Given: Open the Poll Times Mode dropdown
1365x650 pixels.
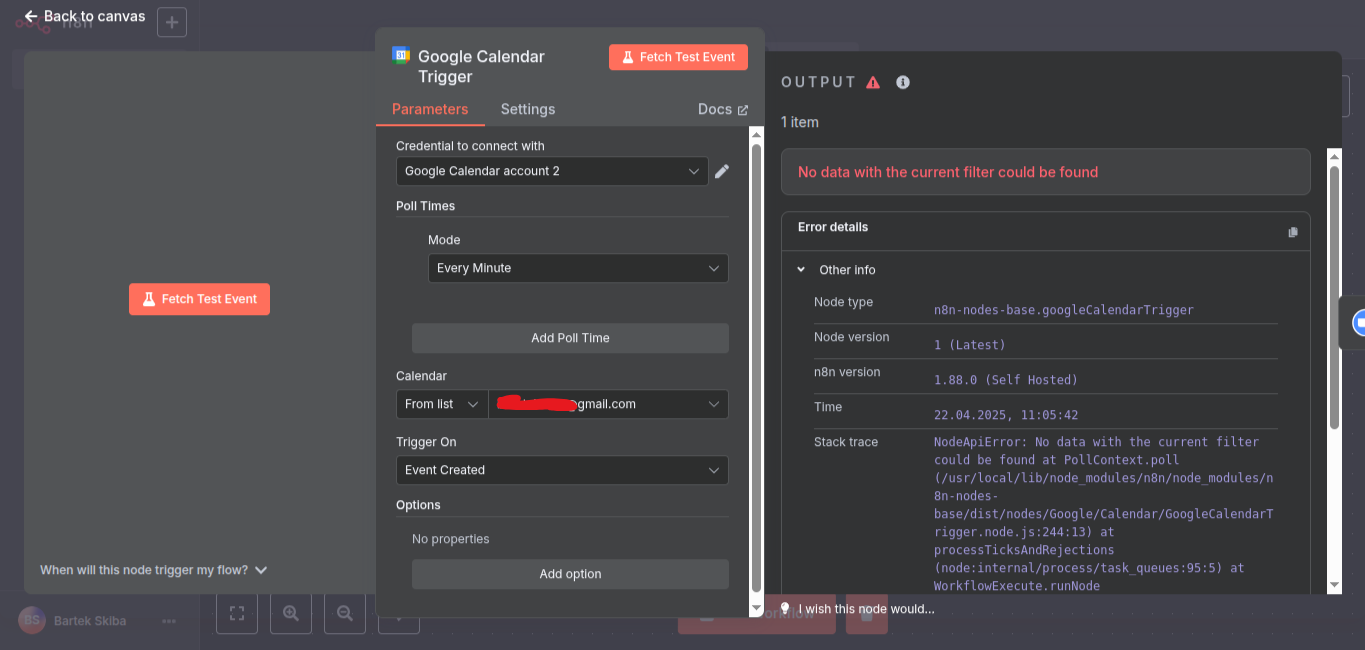Looking at the screenshot, I should coord(578,268).
